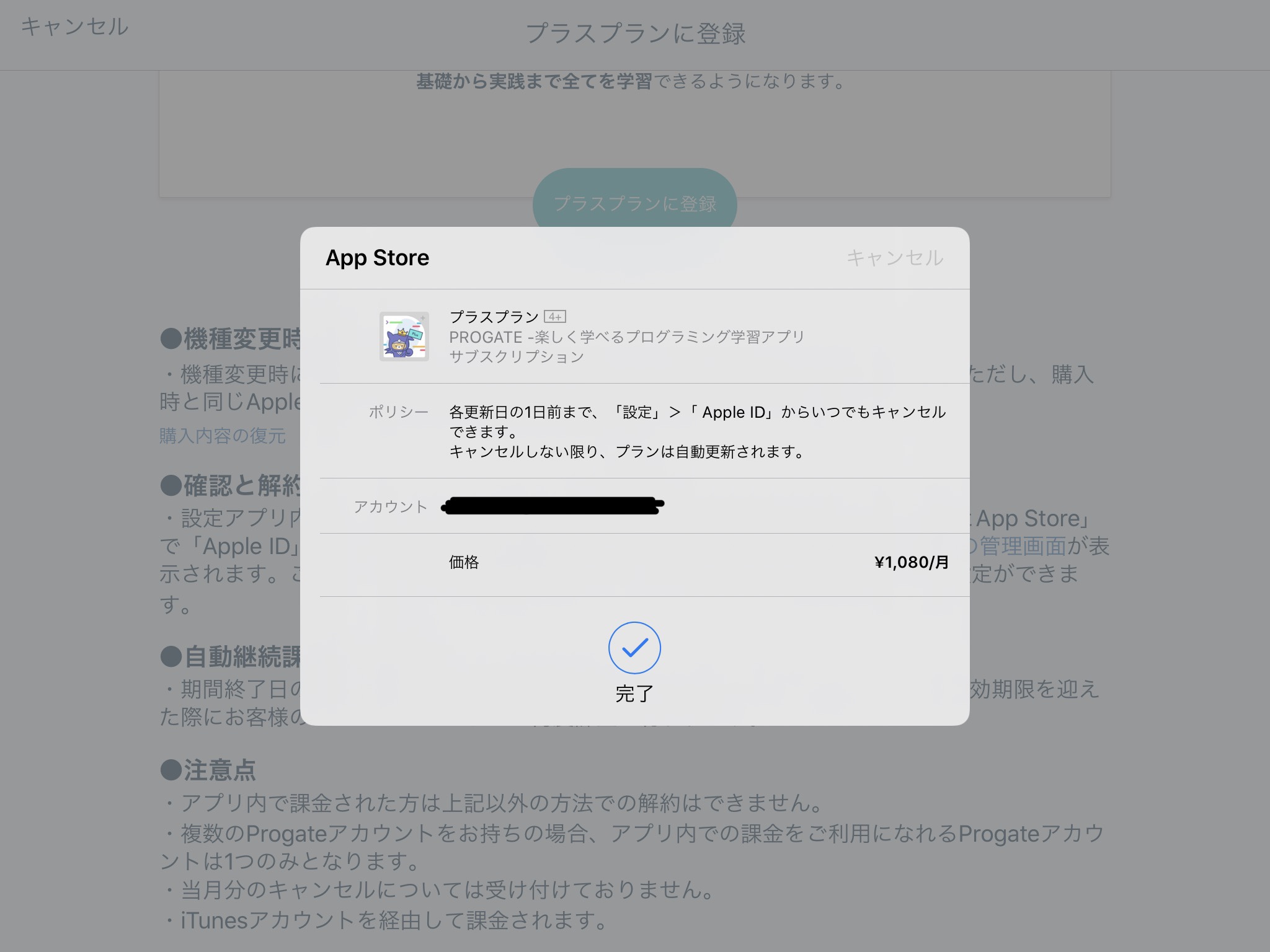Tap the プラスプラン product name
Viewport: 1270px width, 952px height.
[494, 317]
